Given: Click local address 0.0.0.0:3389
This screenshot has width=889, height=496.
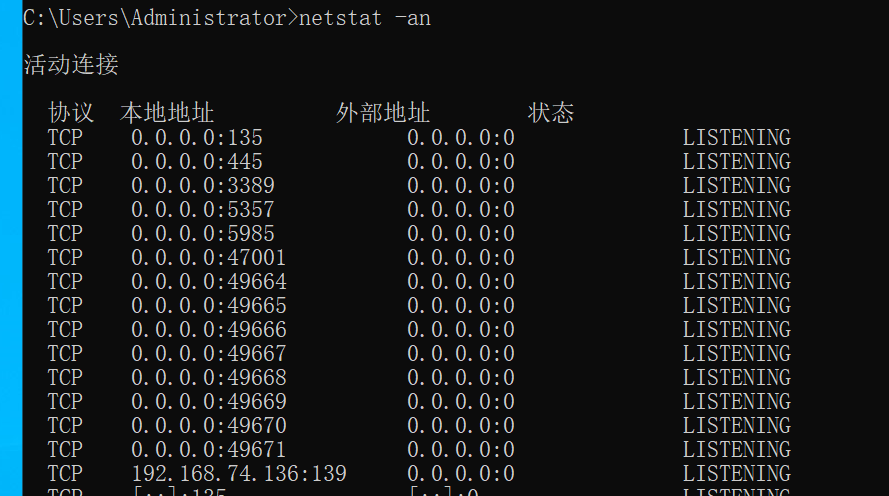Looking at the screenshot, I should [203, 186].
